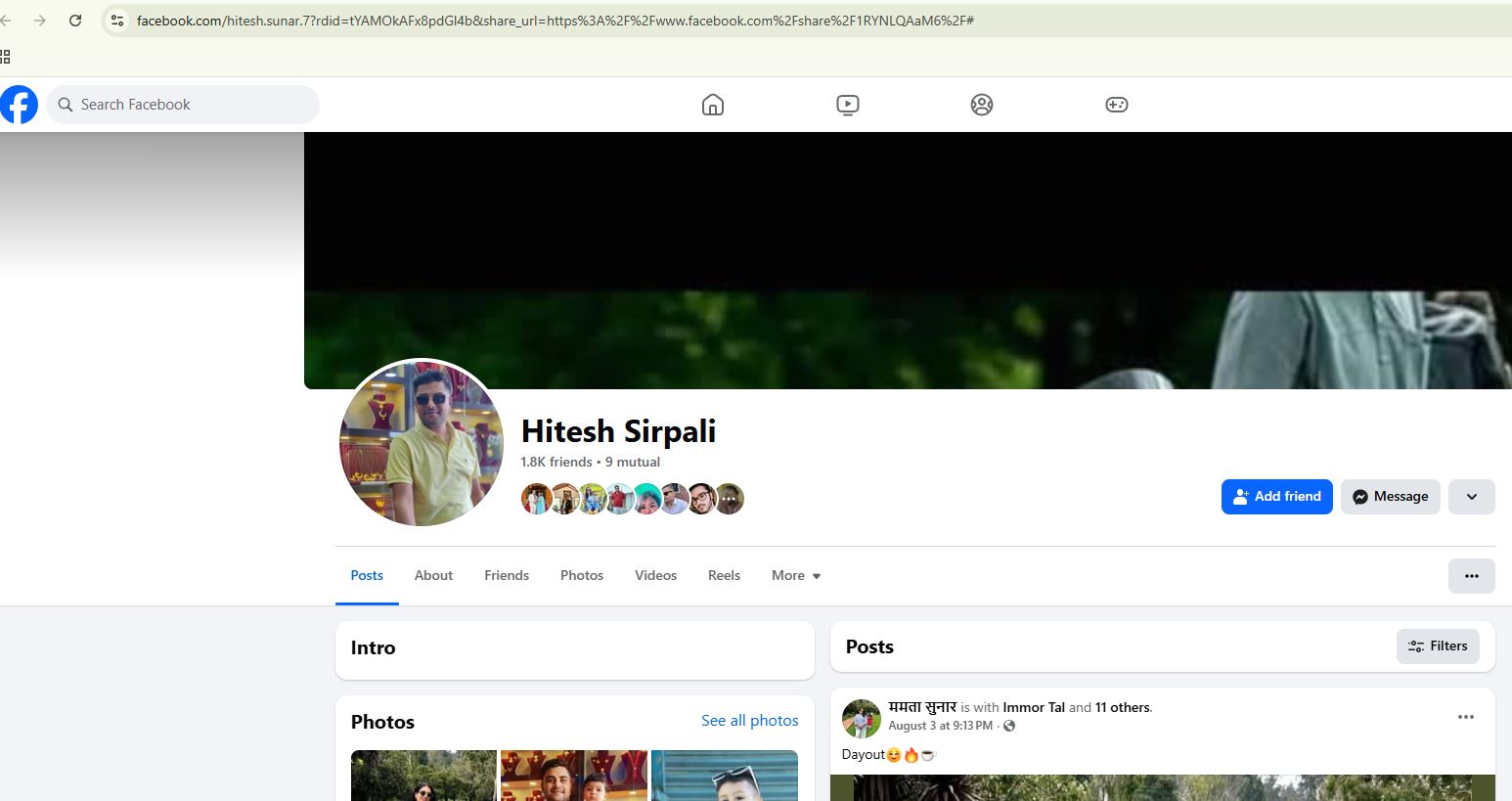Click the Intro section heading
Viewport: 1512px width, 801px height.
tap(374, 647)
